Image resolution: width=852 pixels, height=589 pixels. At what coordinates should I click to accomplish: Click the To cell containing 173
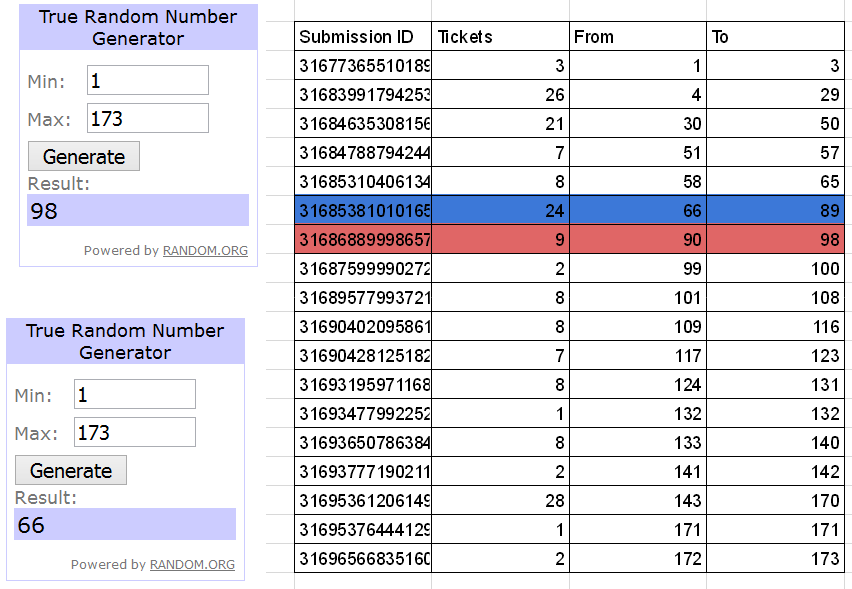tap(775, 559)
